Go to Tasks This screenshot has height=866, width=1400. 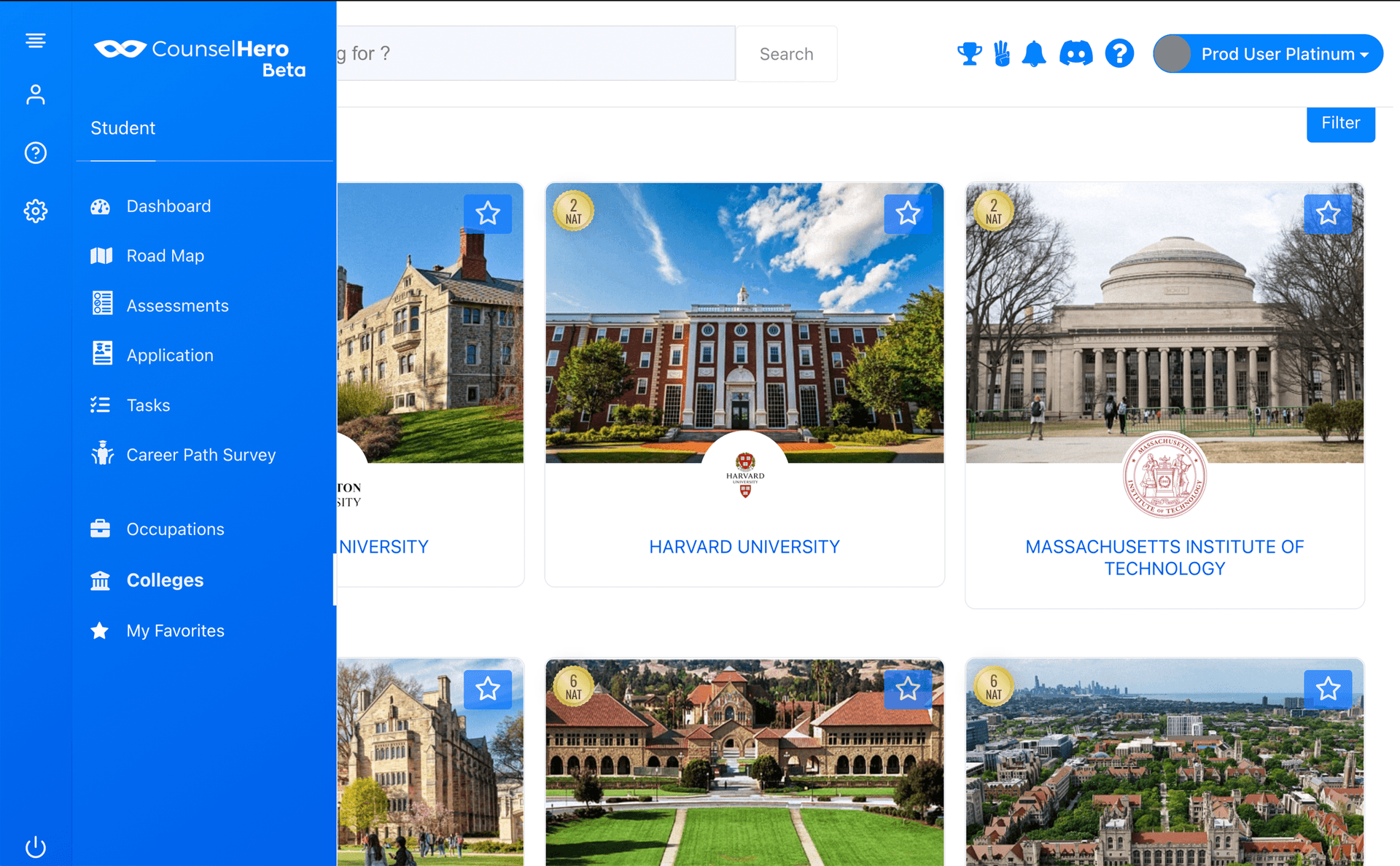[148, 405]
